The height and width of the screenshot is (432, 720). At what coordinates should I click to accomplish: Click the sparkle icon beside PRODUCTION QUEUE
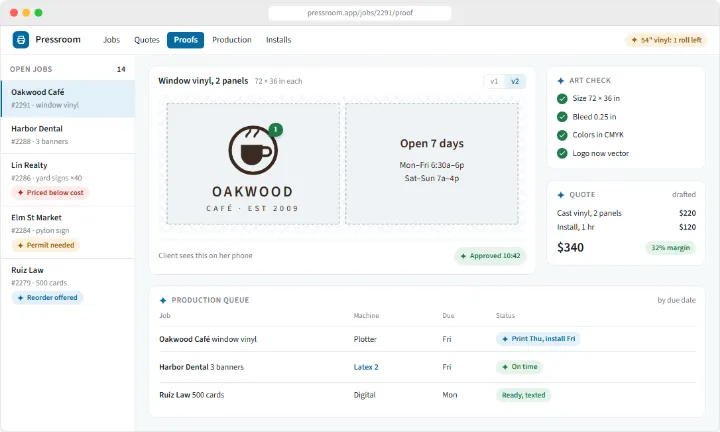click(163, 300)
